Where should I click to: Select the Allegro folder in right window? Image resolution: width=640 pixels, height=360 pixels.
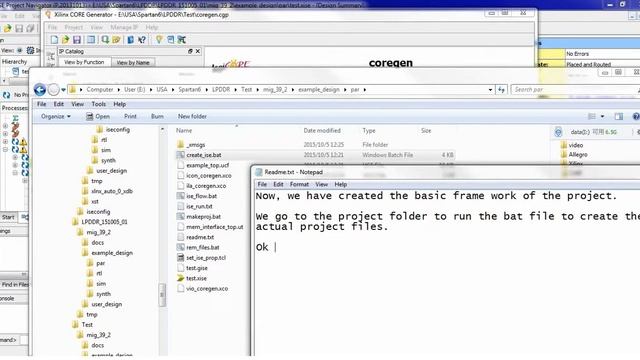point(578,154)
